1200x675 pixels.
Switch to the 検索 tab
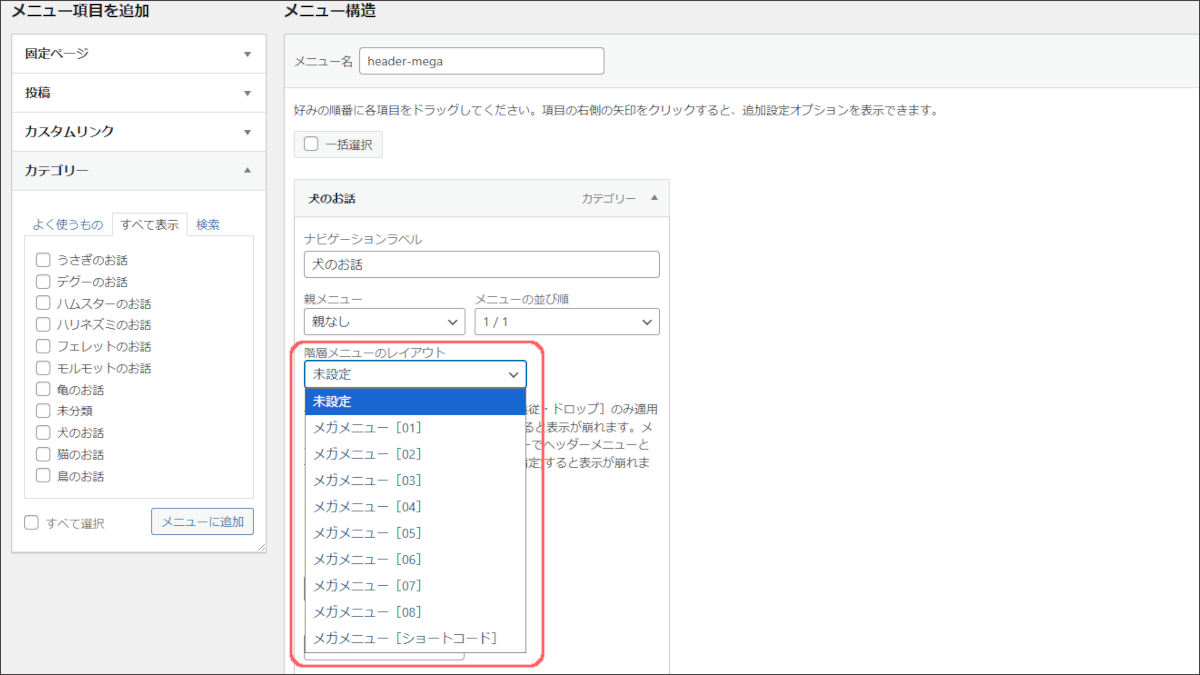click(208, 225)
